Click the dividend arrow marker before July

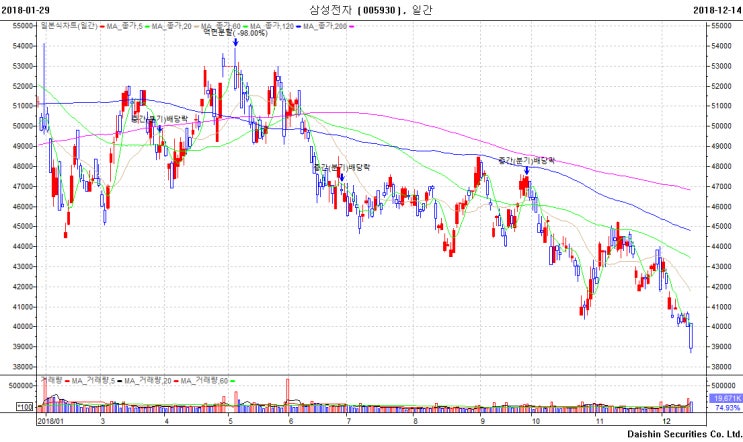click(342, 176)
